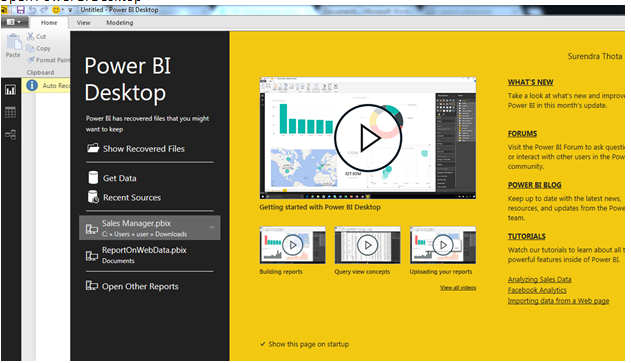Open the Customize Quick Access Toolbar dropdown
Screen dimensions: 631x363
click(x=70, y=10)
